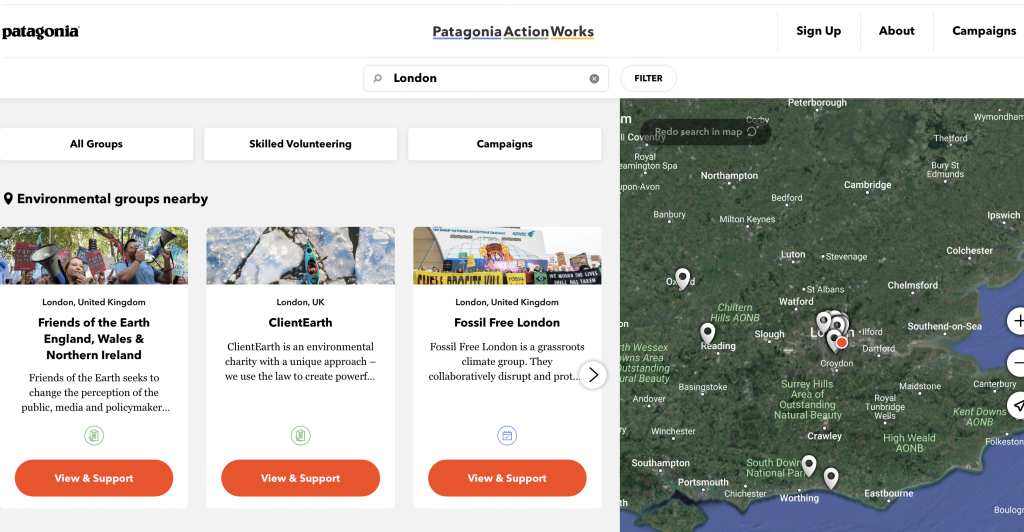This screenshot has height=532, width=1024.
Task: Click the Eastbourne label on the map
Action: click(x=889, y=493)
